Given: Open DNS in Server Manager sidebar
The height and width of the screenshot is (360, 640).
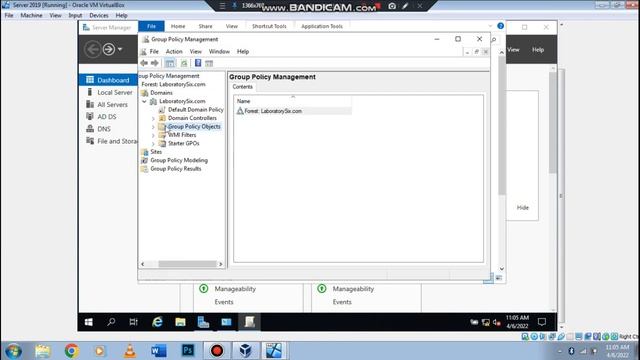Looking at the screenshot, I should 104,129.
